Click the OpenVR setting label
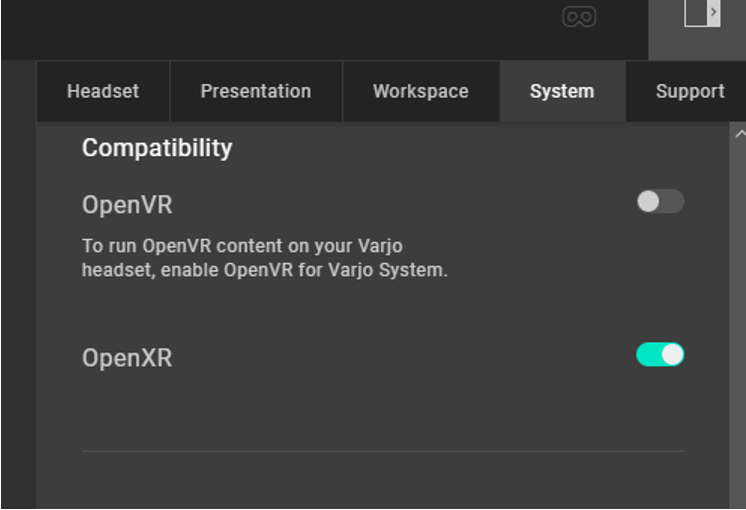Image resolution: width=746 pixels, height=510 pixels. [127, 205]
